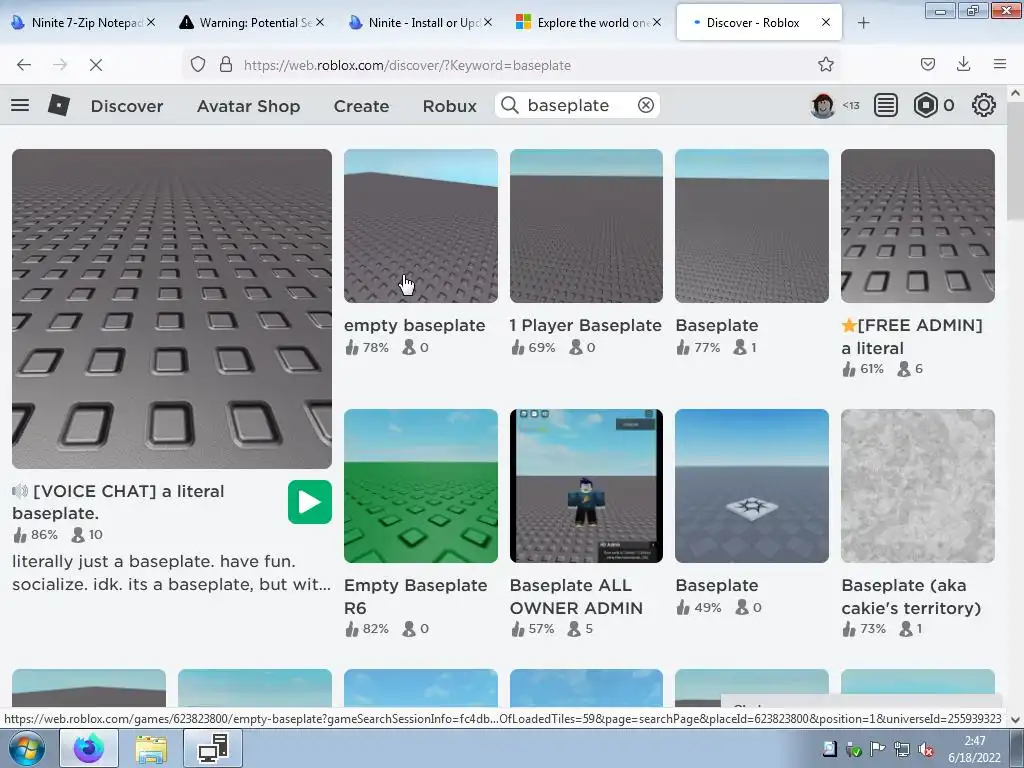Open the Robux menu item
The image size is (1024, 768).
coord(449,106)
